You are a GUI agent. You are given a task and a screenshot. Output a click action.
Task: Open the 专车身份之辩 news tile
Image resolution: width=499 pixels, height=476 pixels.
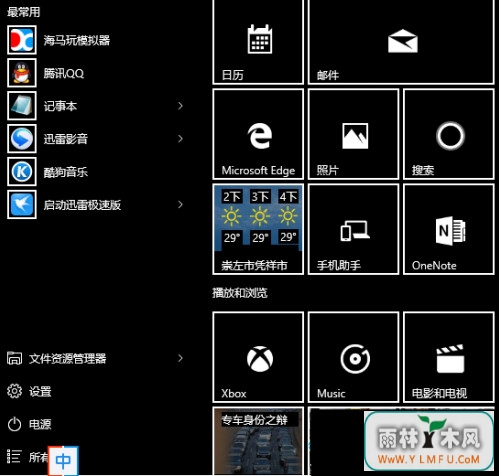tap(258, 441)
